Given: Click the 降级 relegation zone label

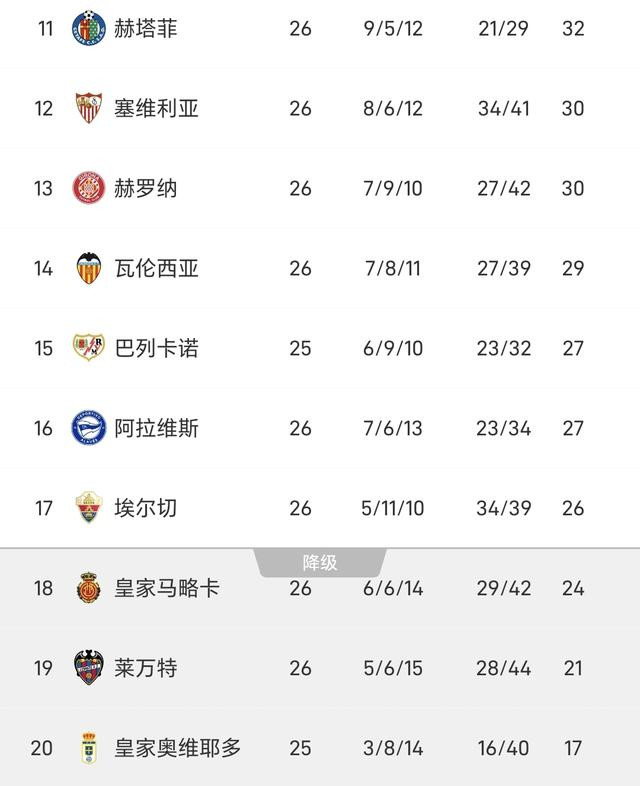Looking at the screenshot, I should 320,563.
